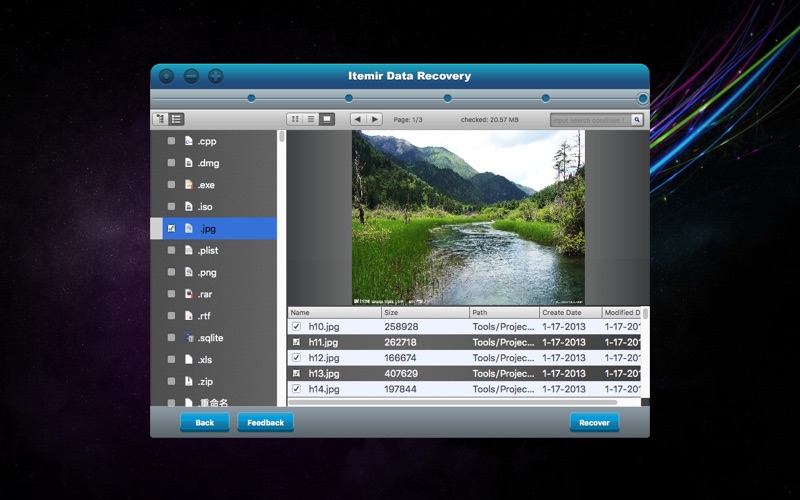Click the fourth progress step dot
Image resolution: width=800 pixels, height=500 pixels.
coord(546,98)
